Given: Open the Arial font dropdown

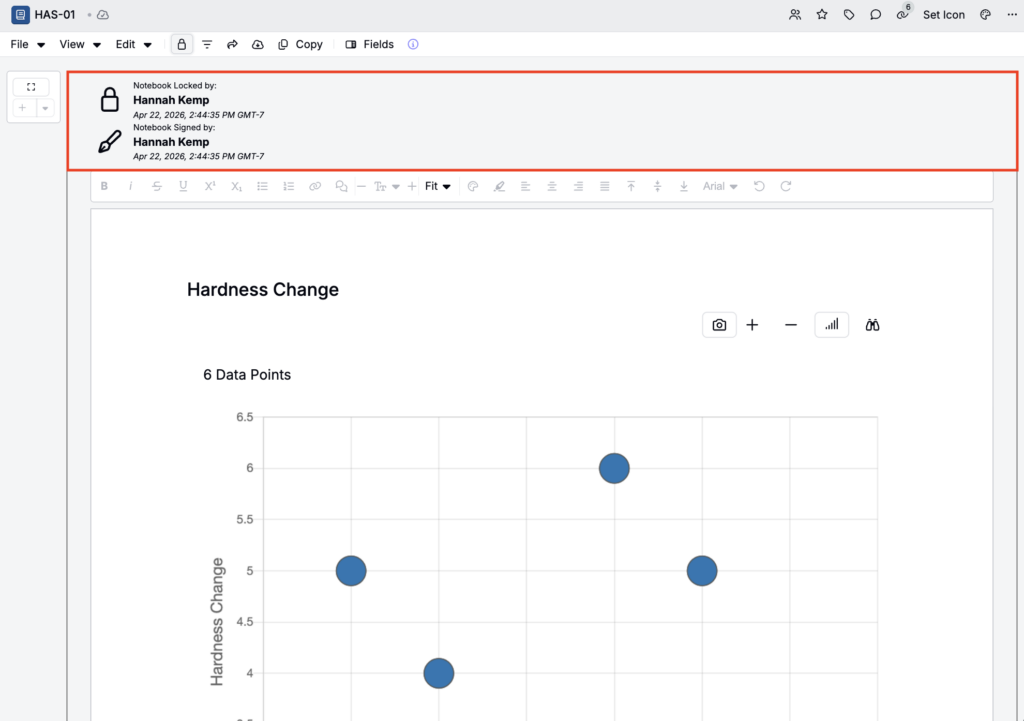Looking at the screenshot, I should point(720,186).
